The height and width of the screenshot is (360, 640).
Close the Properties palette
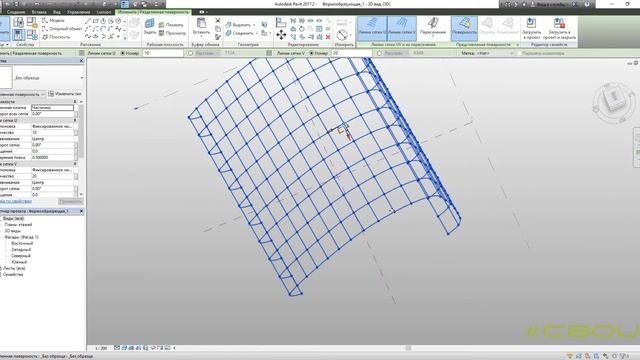point(81,61)
